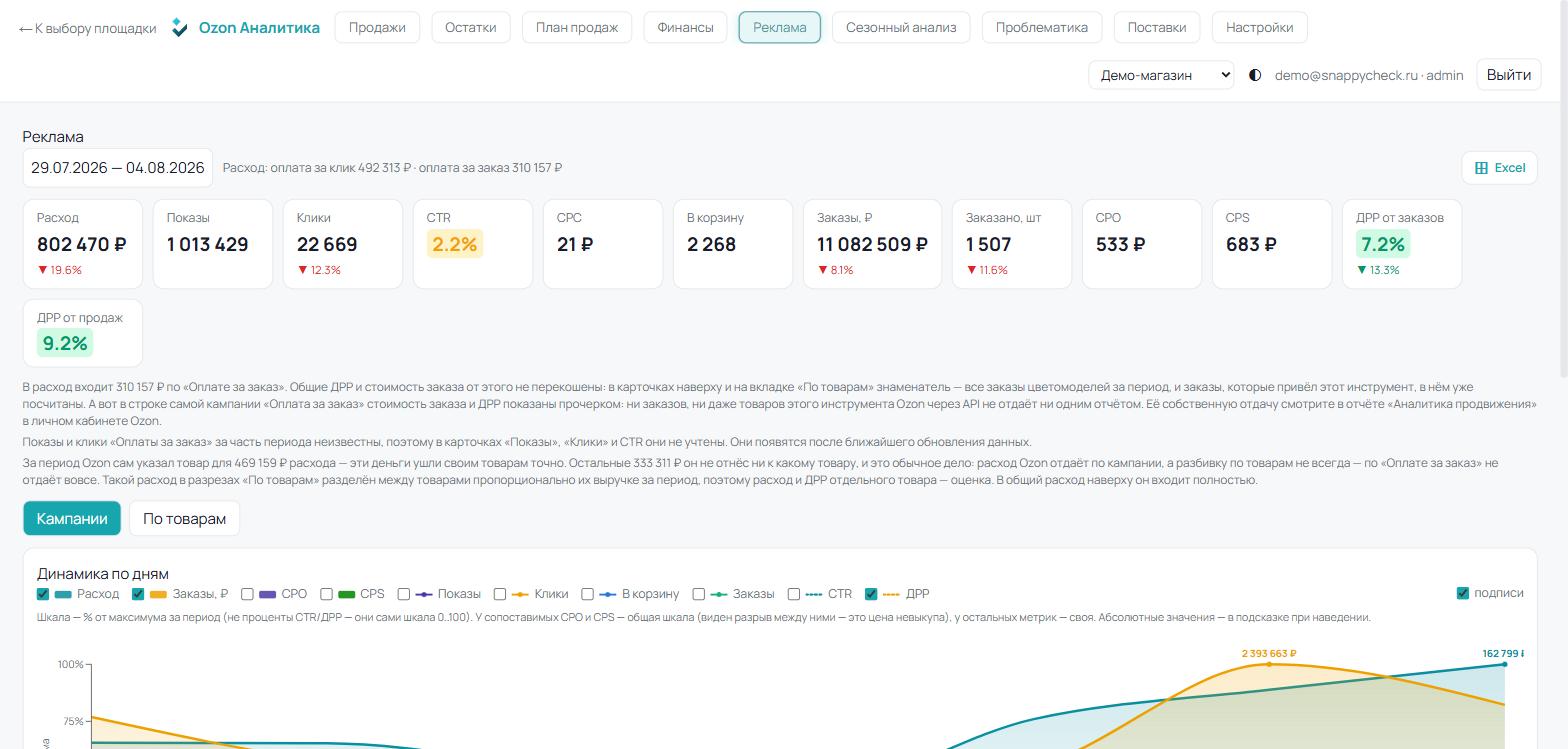This screenshot has width=1568, height=749.
Task: Click the ▼ 8.1% change under Заказы, ₽
Action: pyautogui.click(x=836, y=270)
